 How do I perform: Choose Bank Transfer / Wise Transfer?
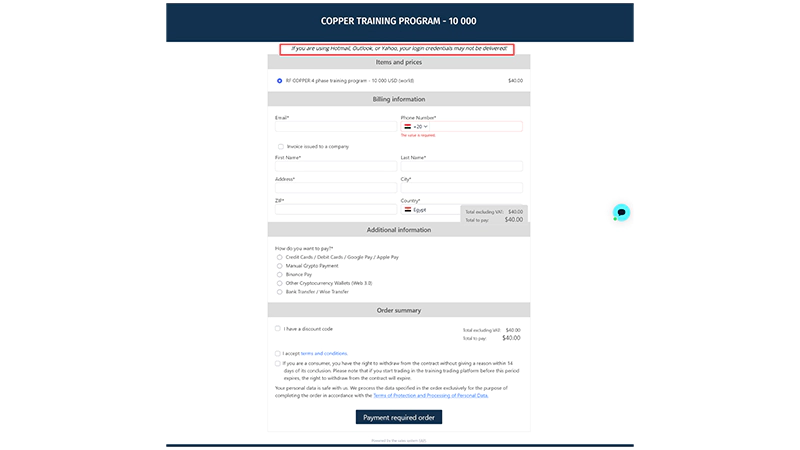tap(280, 292)
